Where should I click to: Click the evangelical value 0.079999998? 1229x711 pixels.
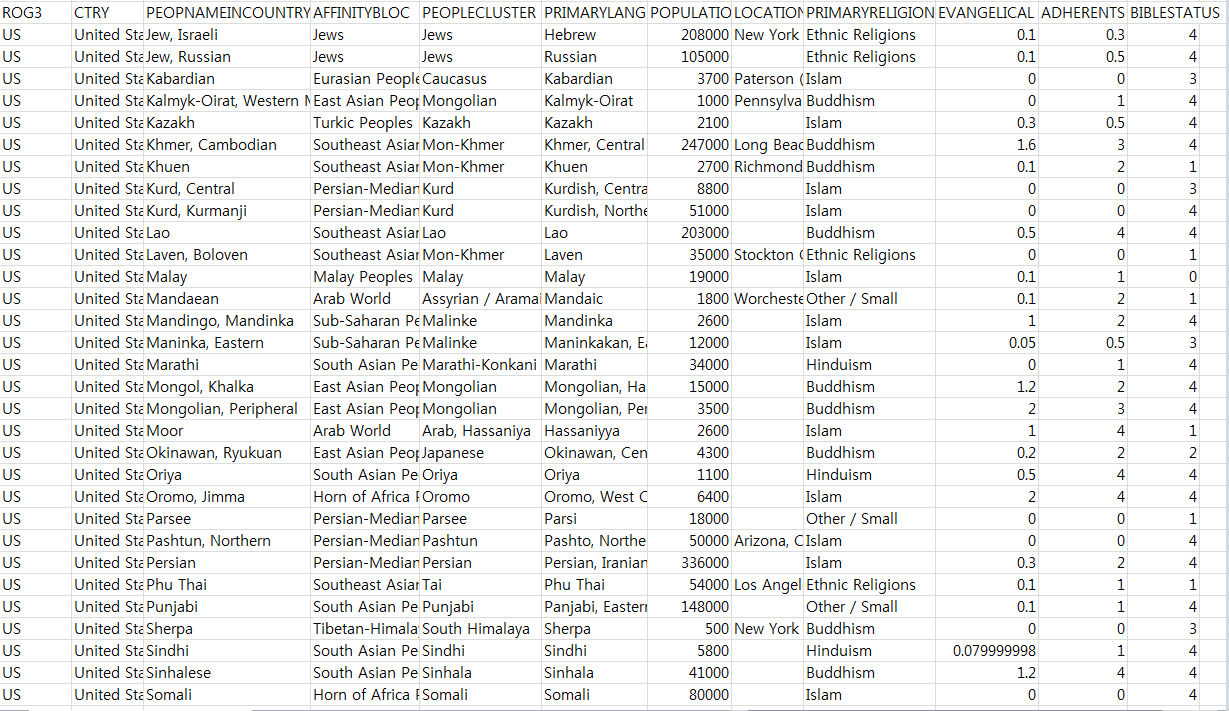pos(988,651)
